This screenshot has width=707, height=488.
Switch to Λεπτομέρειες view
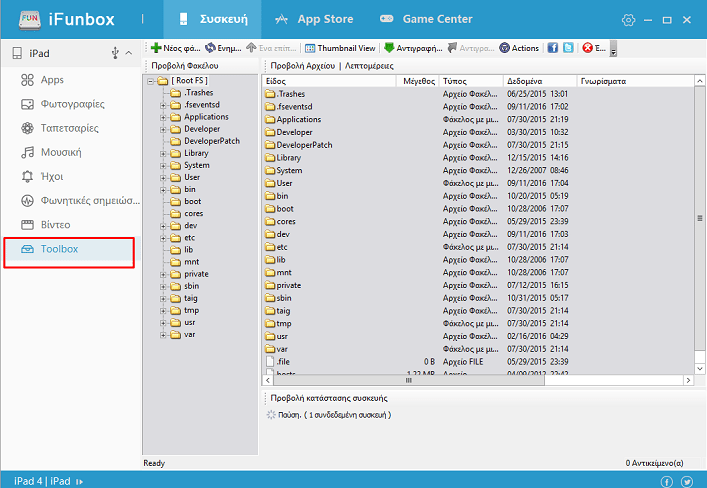click(369, 66)
